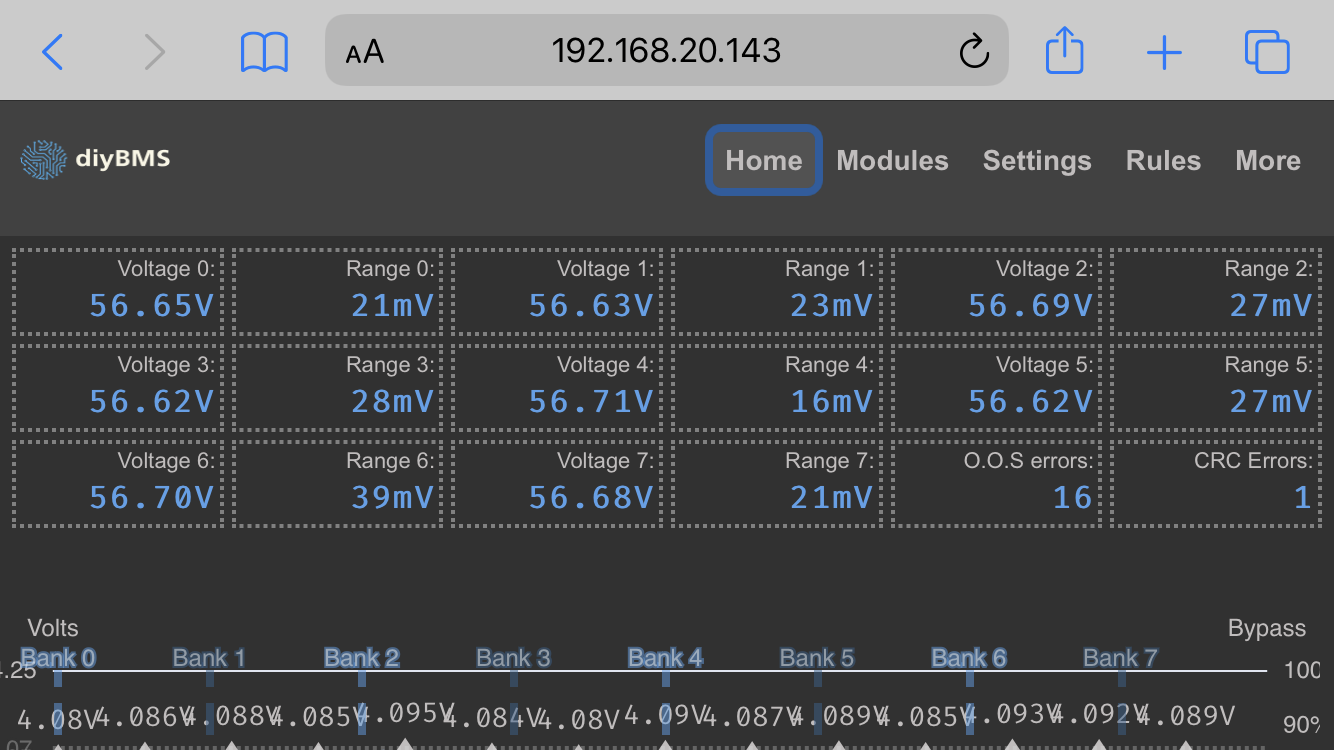1334x750 pixels.
Task: Toggle Bank 1 in the chart legend
Action: (208, 657)
